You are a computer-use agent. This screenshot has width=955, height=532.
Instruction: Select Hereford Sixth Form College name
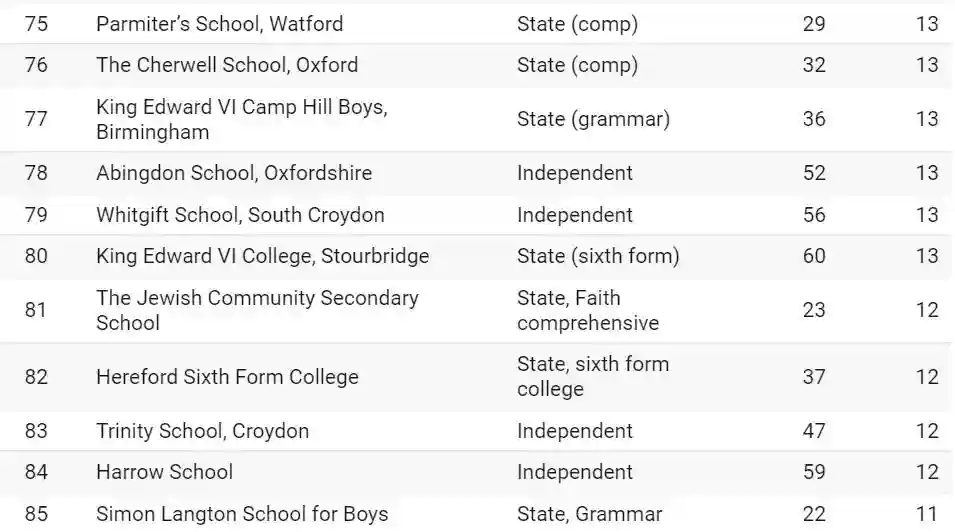(x=227, y=377)
